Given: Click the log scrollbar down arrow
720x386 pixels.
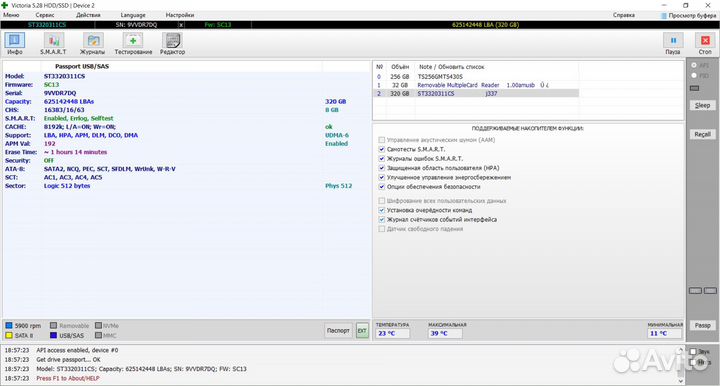Looking at the screenshot, I should pos(681,380).
